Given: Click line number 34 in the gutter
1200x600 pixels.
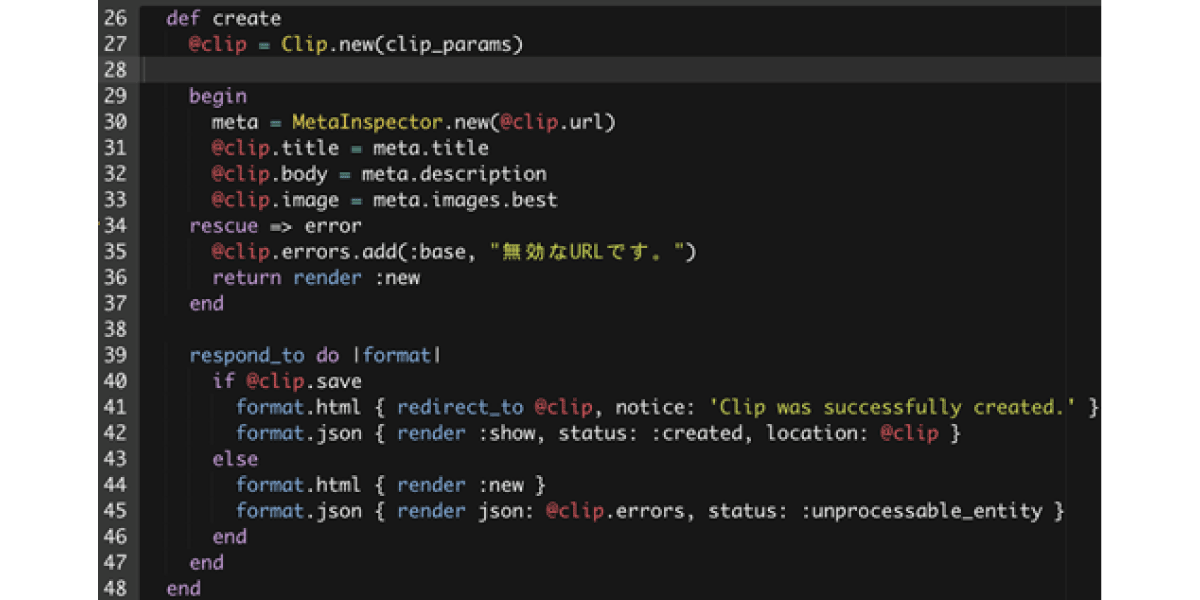Looking at the screenshot, I should coord(115,226).
